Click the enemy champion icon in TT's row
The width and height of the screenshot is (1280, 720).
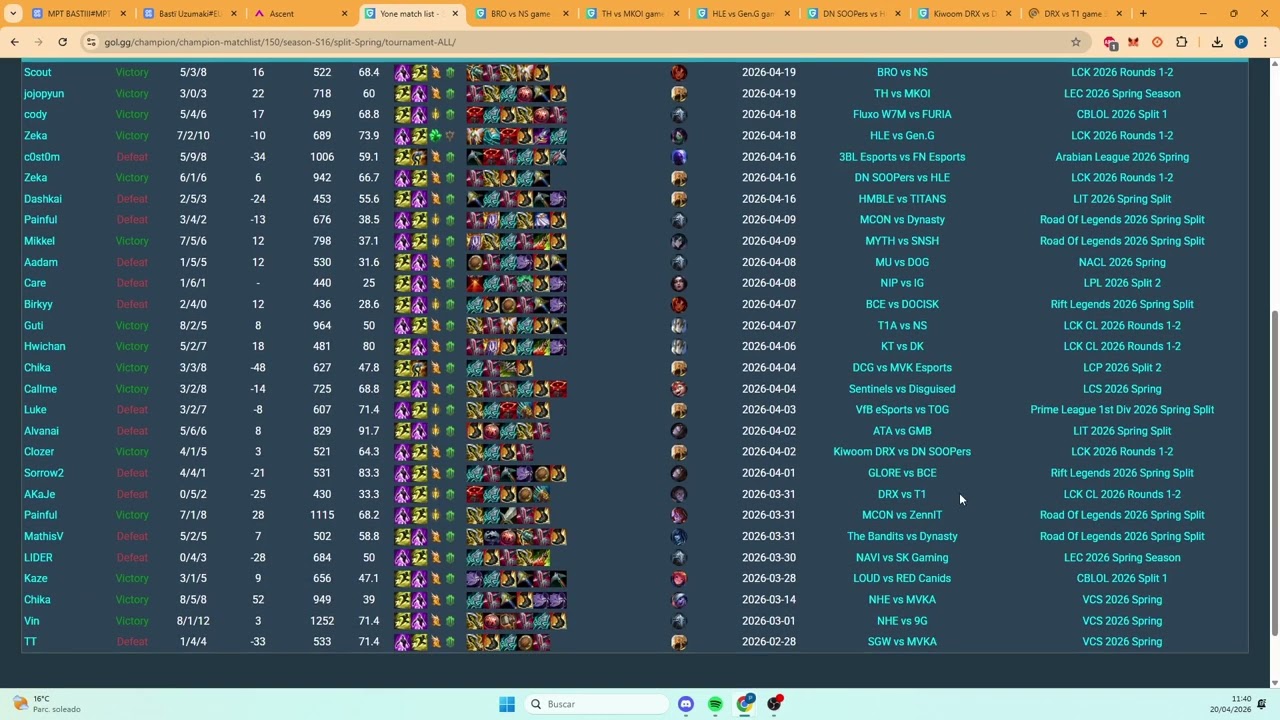[679, 642]
